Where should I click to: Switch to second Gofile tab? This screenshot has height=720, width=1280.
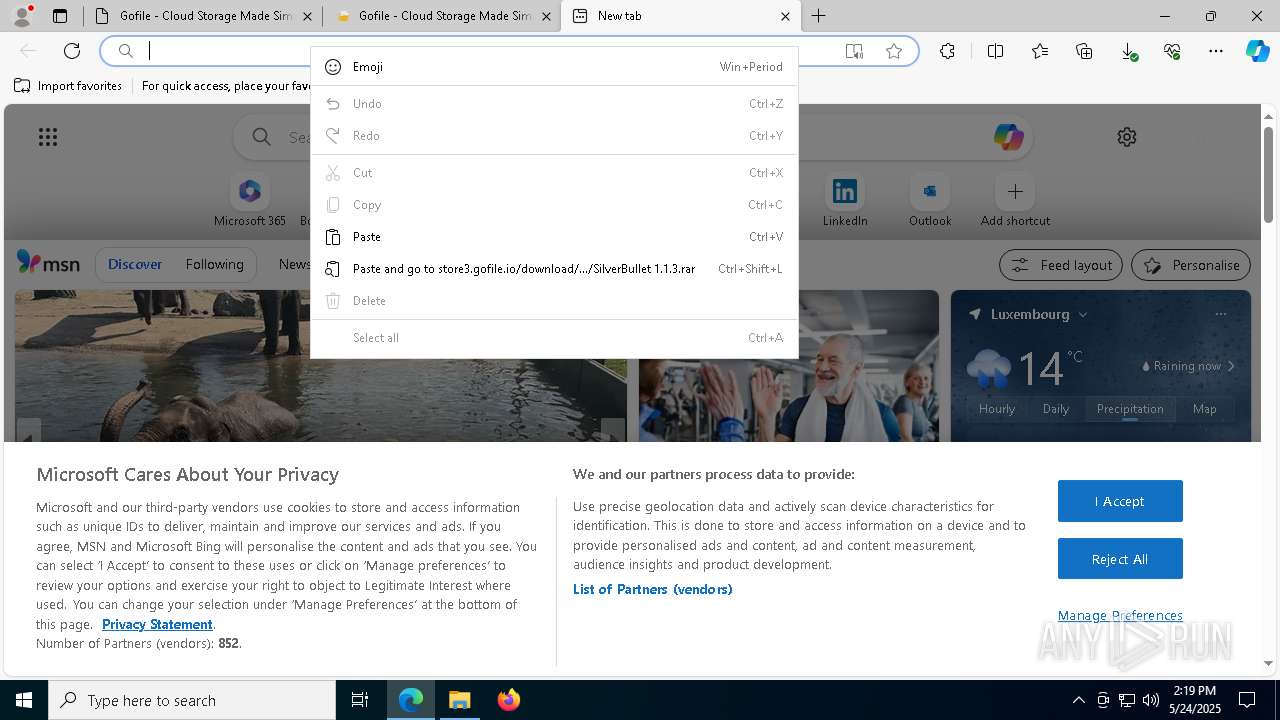(442, 16)
